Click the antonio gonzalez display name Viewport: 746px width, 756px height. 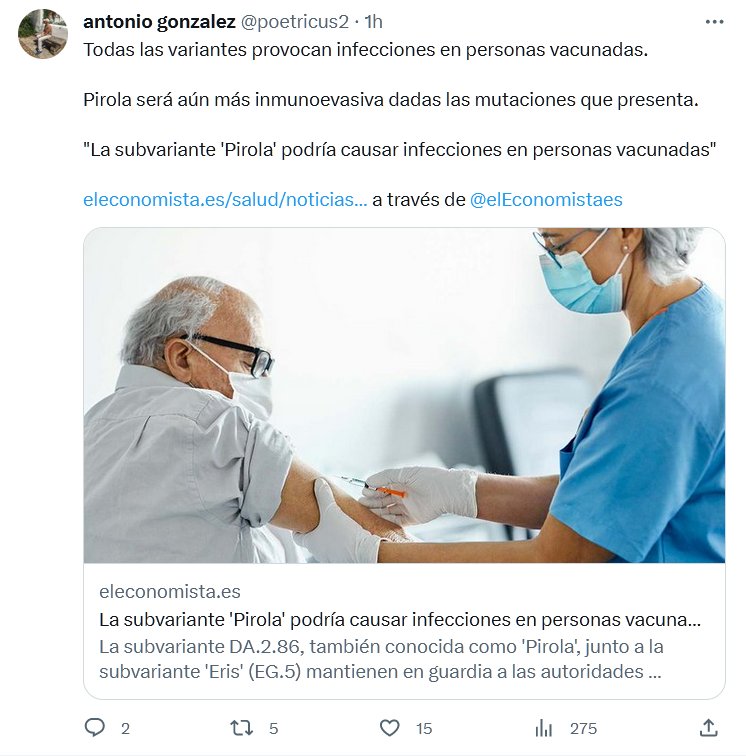tap(159, 22)
